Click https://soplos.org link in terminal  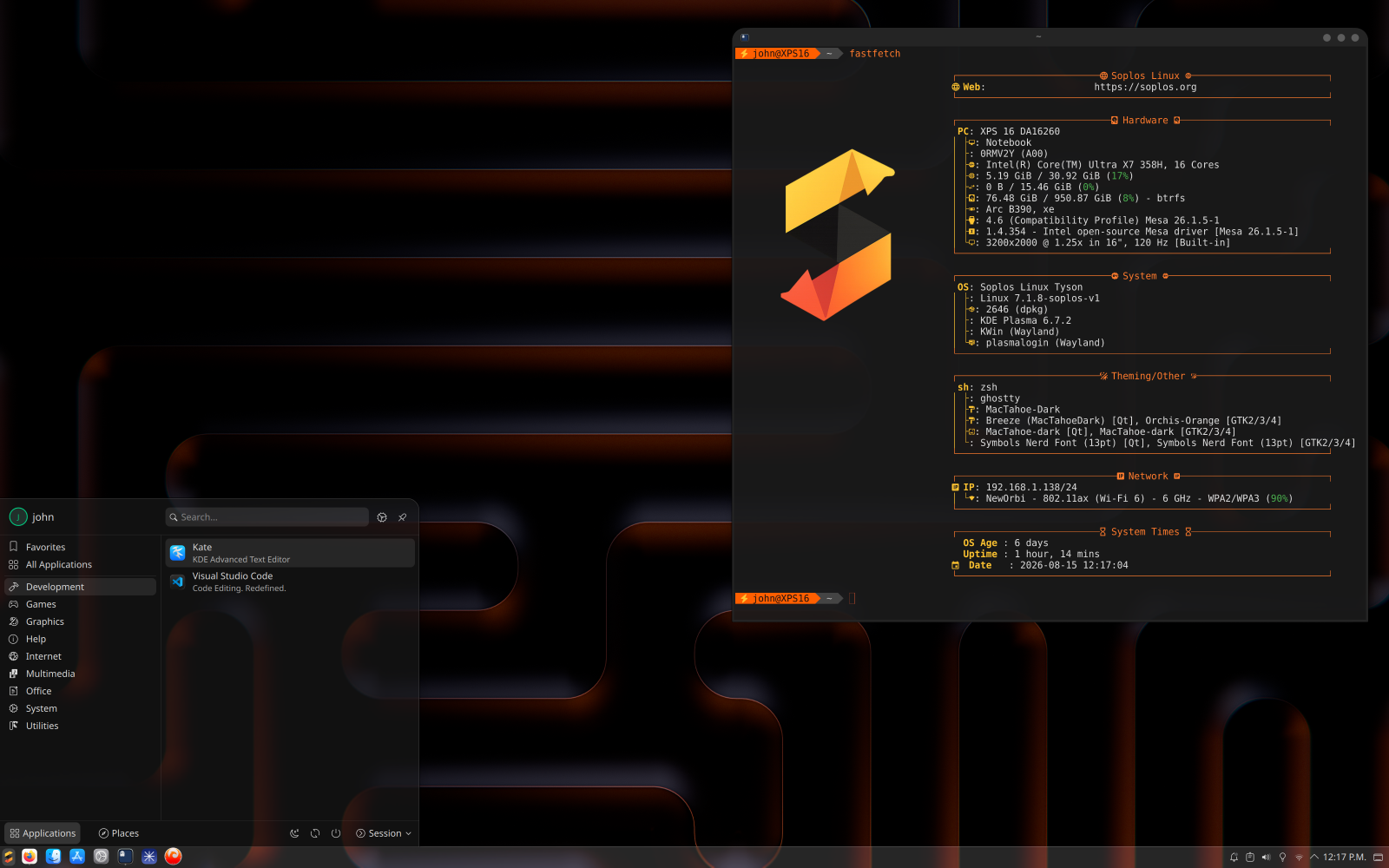click(x=1145, y=87)
